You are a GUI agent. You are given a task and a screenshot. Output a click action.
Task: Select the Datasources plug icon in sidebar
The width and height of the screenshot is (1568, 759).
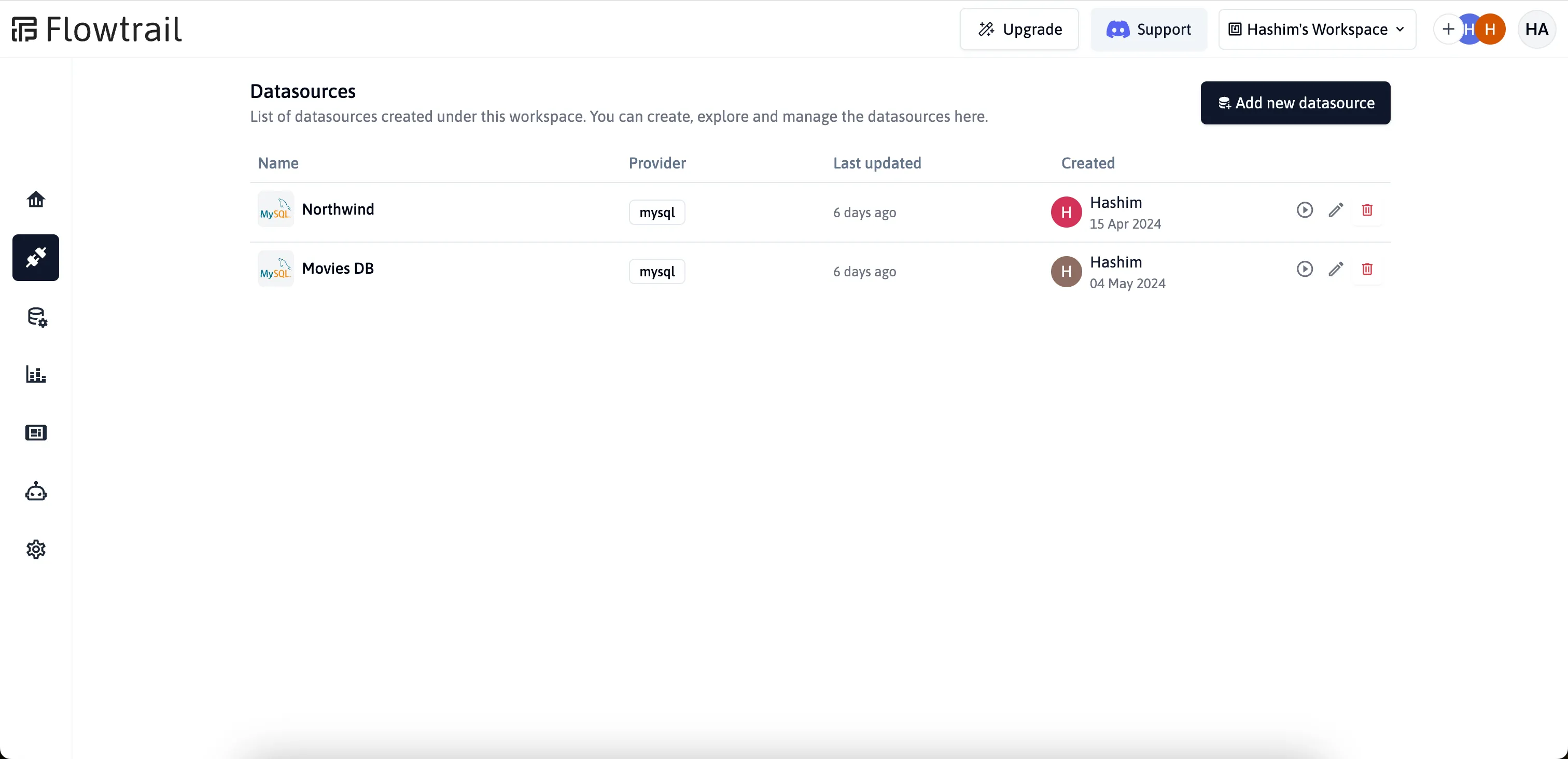point(36,258)
